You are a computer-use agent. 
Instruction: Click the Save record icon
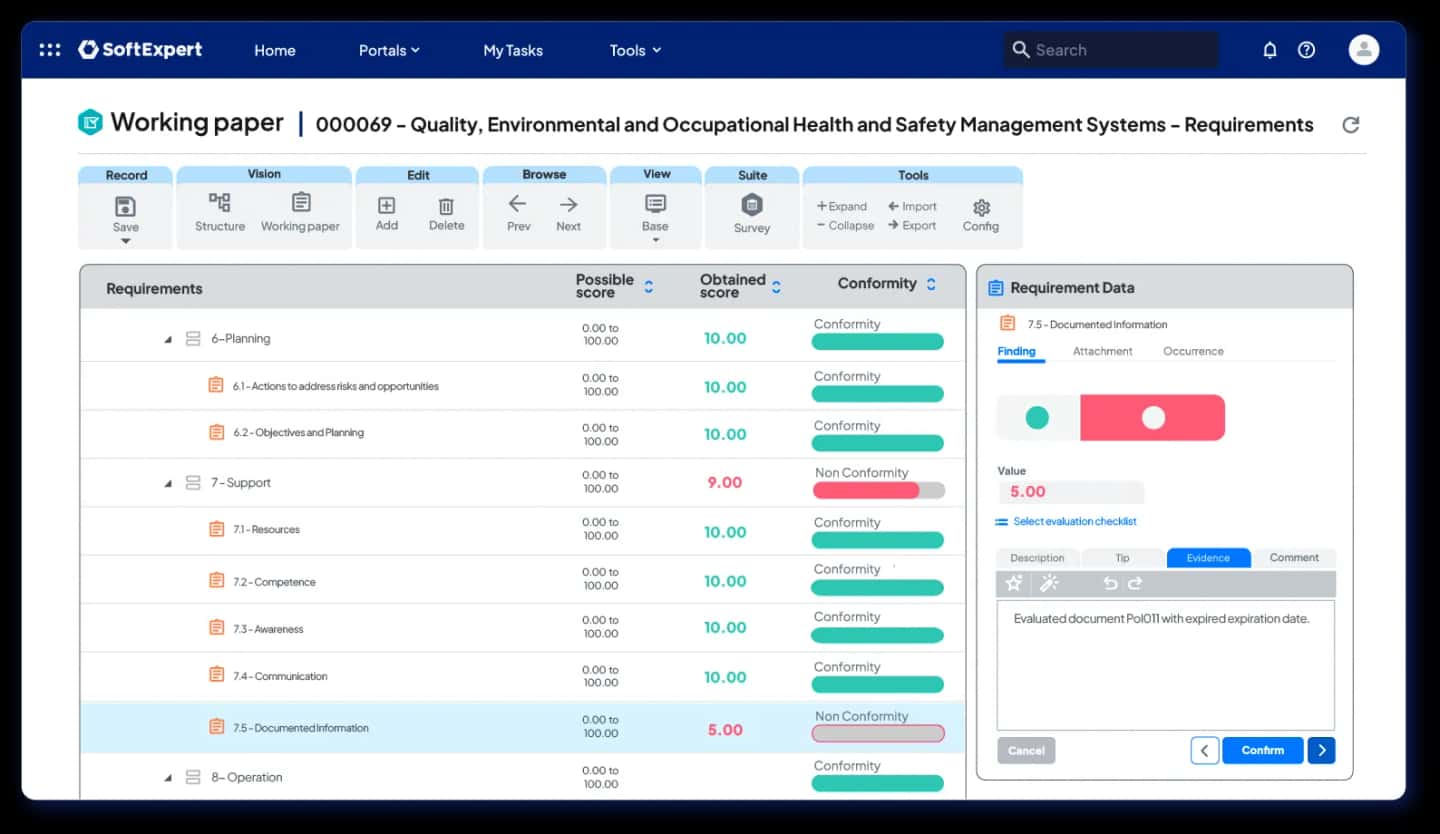[126, 207]
